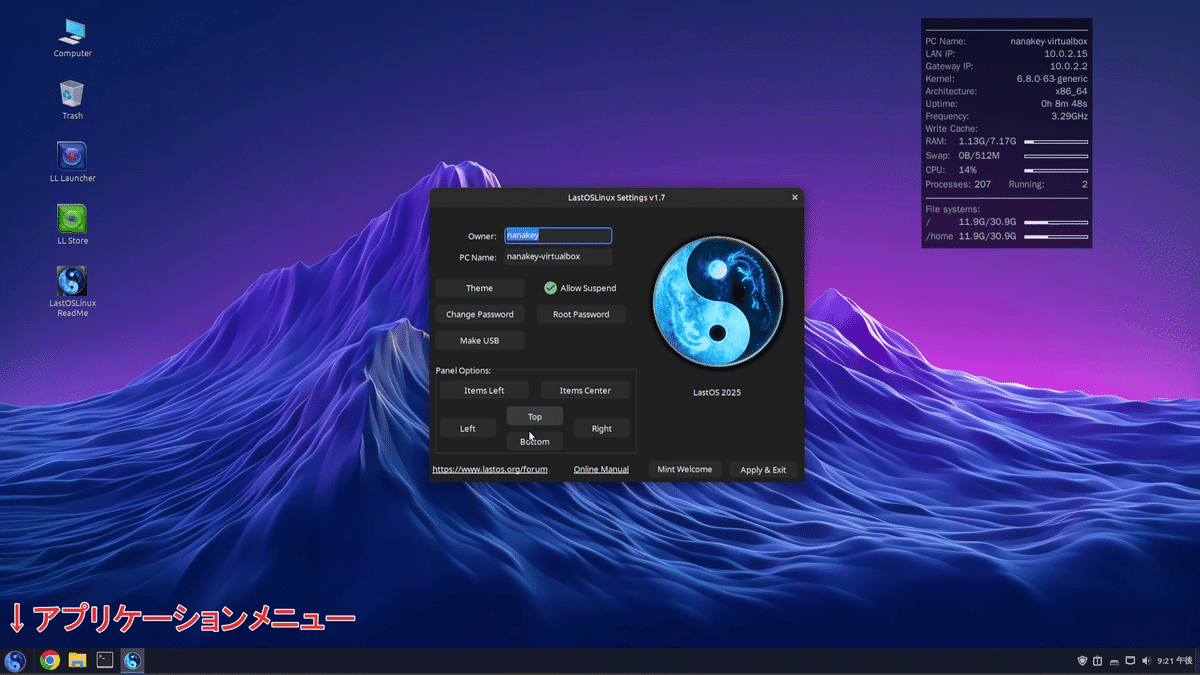The image size is (1200, 675).
Task: Launch Google Chrome from the taskbar
Action: (x=48, y=660)
